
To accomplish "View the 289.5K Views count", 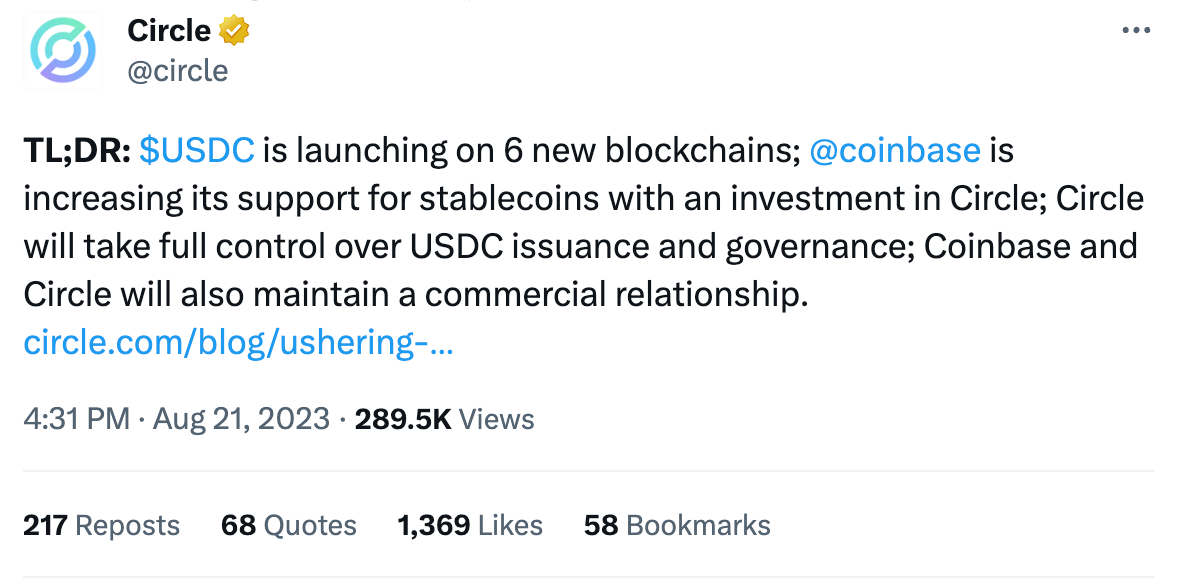I will pos(445,419).
